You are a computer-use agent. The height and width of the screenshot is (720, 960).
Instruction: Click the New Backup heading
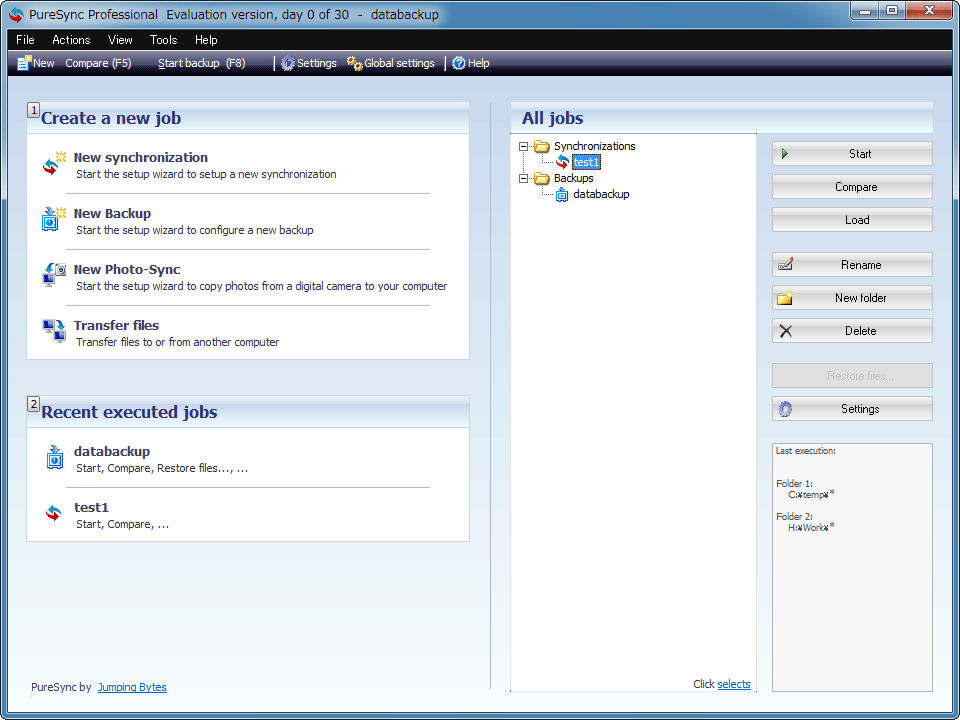pyautogui.click(x=113, y=214)
